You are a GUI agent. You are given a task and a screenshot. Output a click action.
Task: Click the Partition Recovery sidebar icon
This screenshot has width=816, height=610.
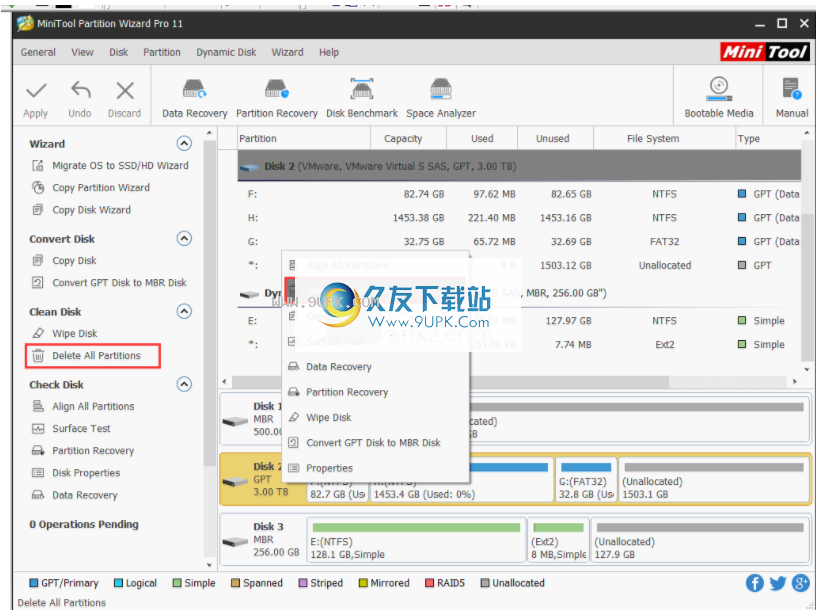pos(38,451)
